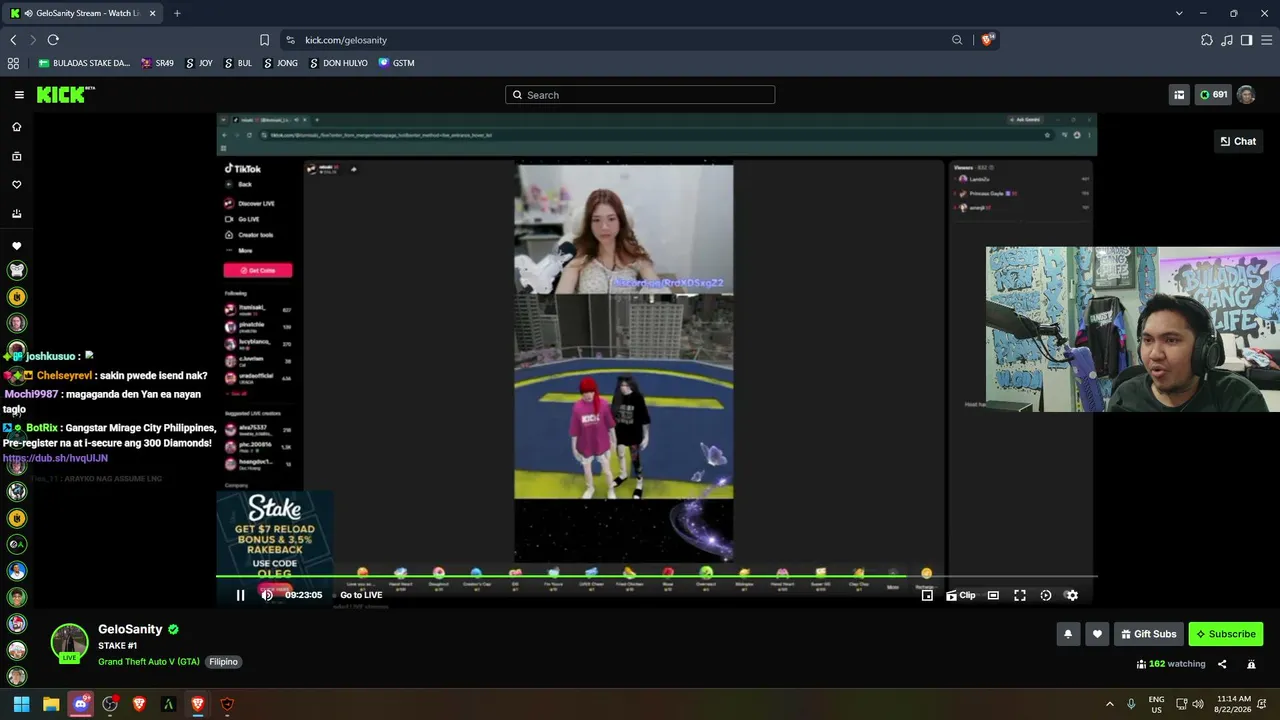
Task: Open the DON HULYO bookmark
Action: 339,63
